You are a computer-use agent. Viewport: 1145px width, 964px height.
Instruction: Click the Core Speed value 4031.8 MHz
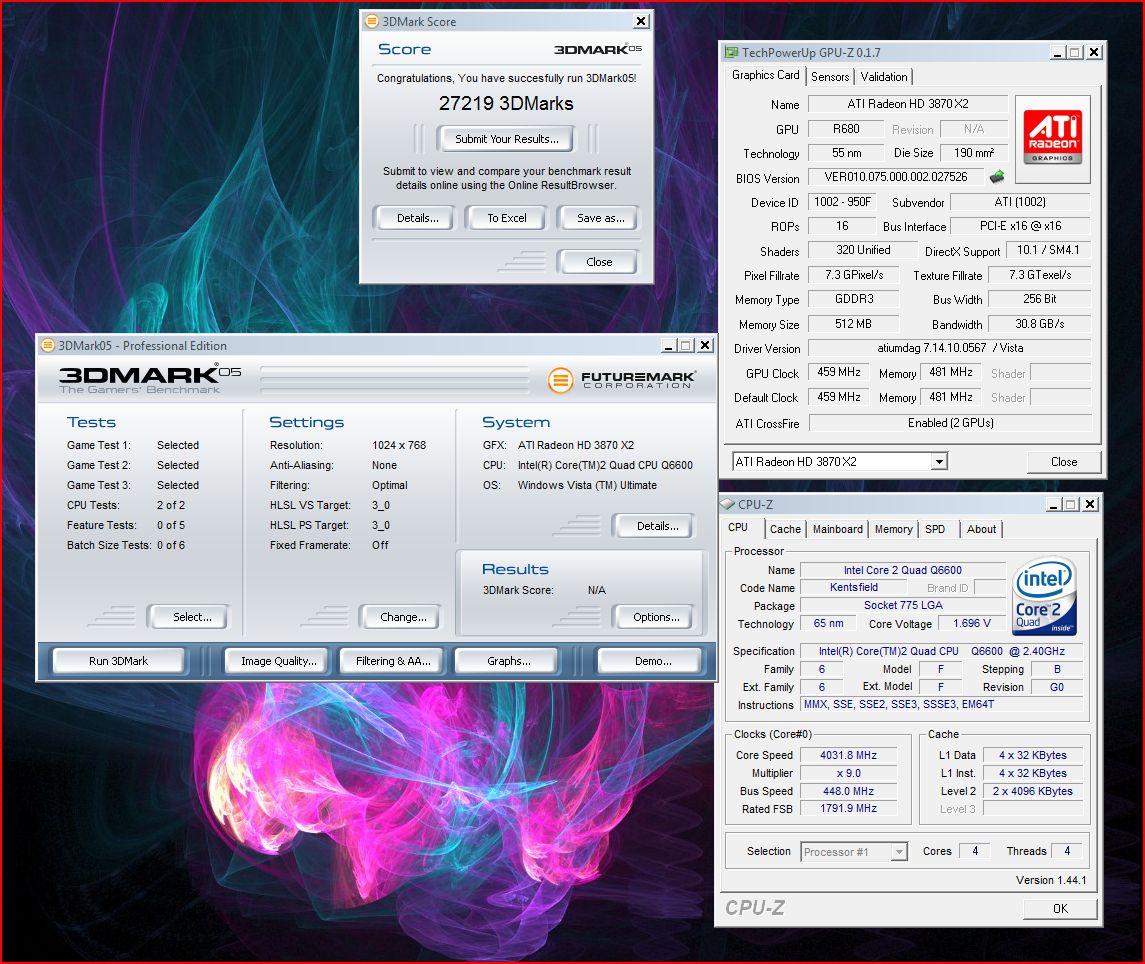point(848,755)
